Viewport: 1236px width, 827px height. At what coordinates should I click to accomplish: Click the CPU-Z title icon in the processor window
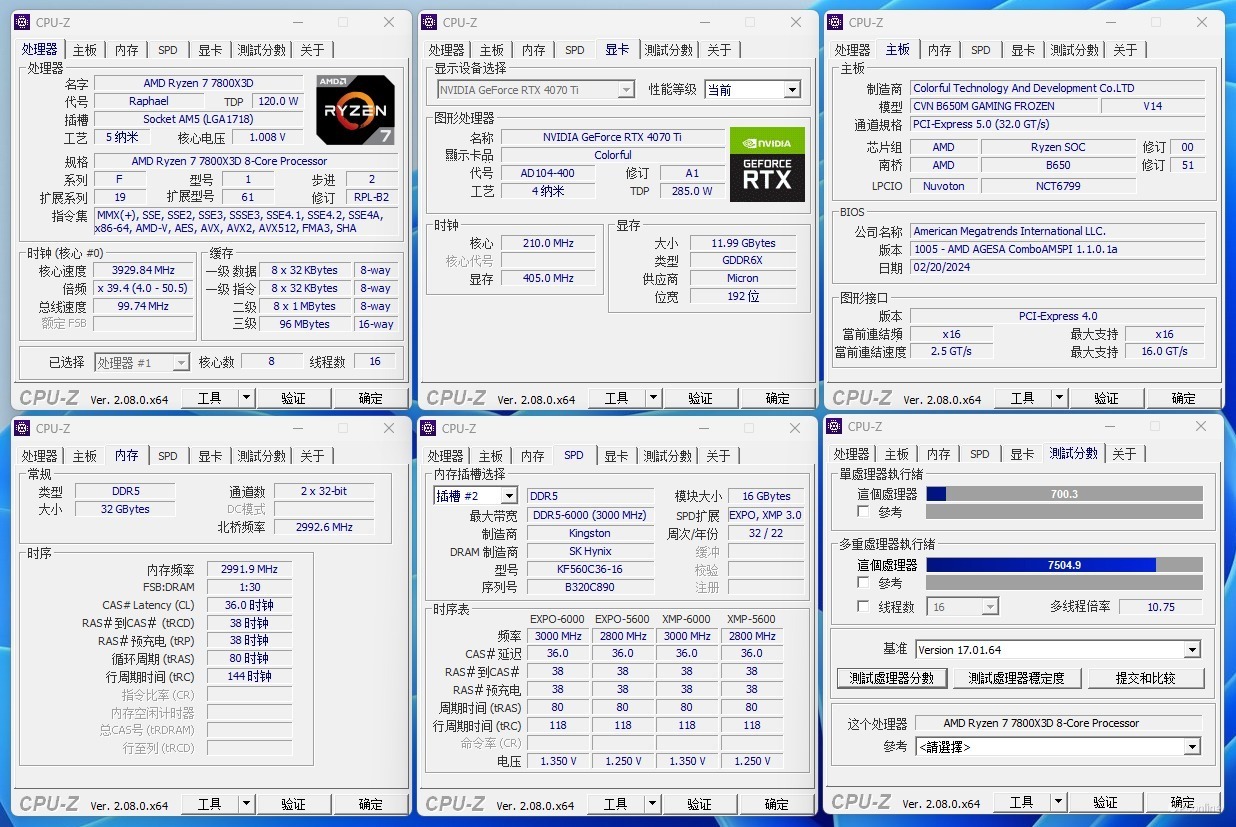click(x=23, y=22)
